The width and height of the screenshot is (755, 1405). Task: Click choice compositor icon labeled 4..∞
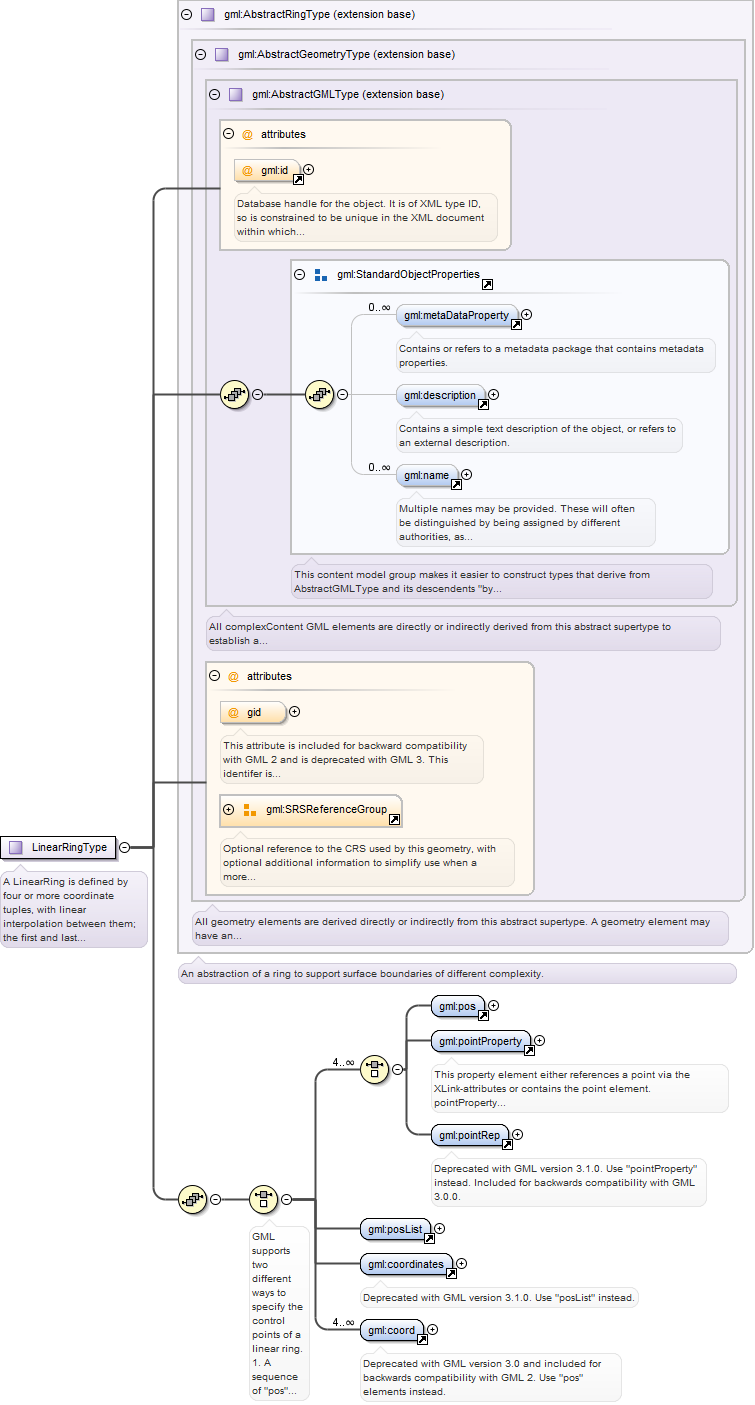374,1068
